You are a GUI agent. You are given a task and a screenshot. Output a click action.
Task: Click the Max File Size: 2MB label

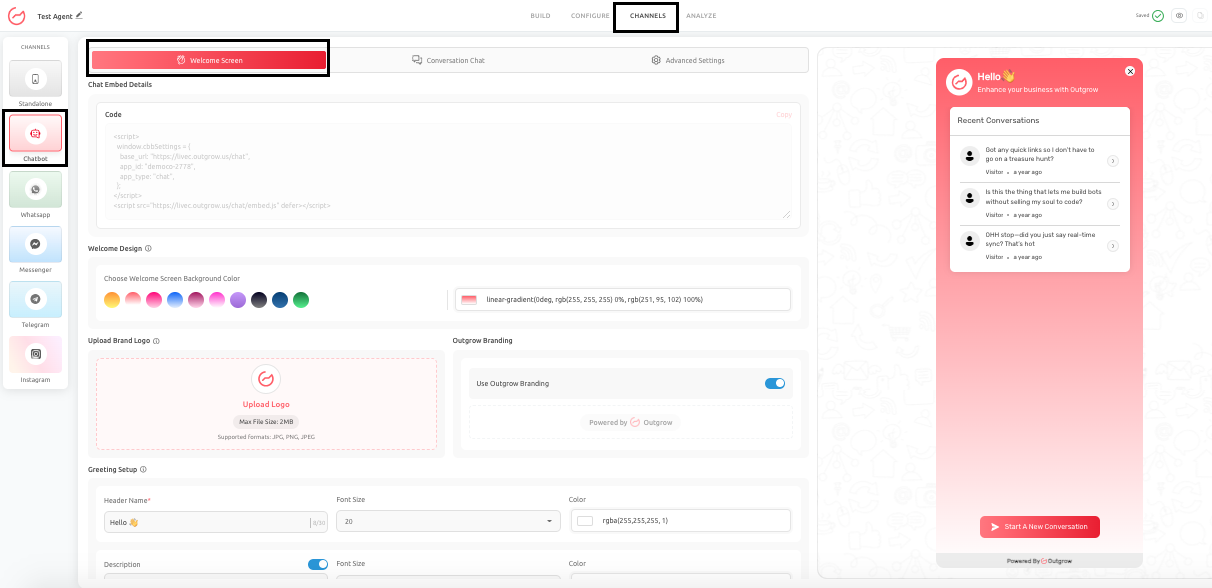point(266,422)
